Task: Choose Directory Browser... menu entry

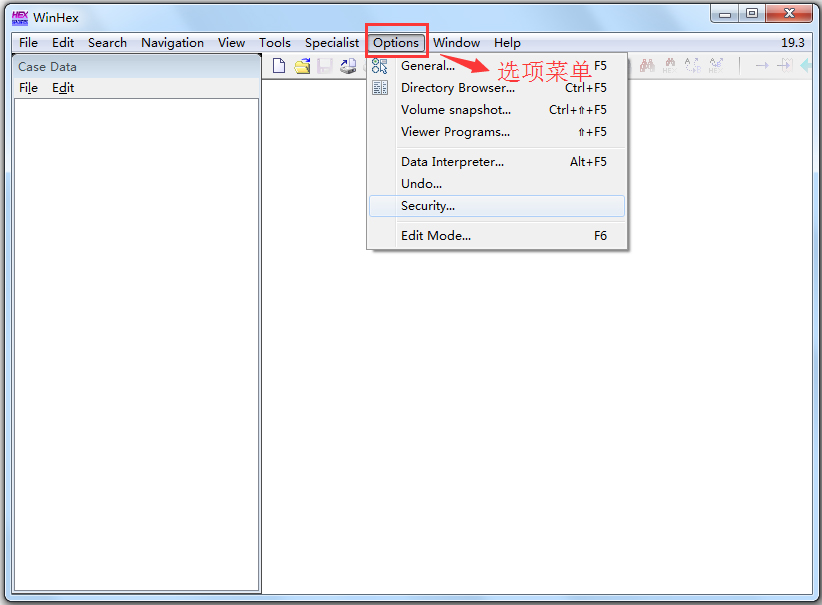Action: pyautogui.click(x=497, y=88)
